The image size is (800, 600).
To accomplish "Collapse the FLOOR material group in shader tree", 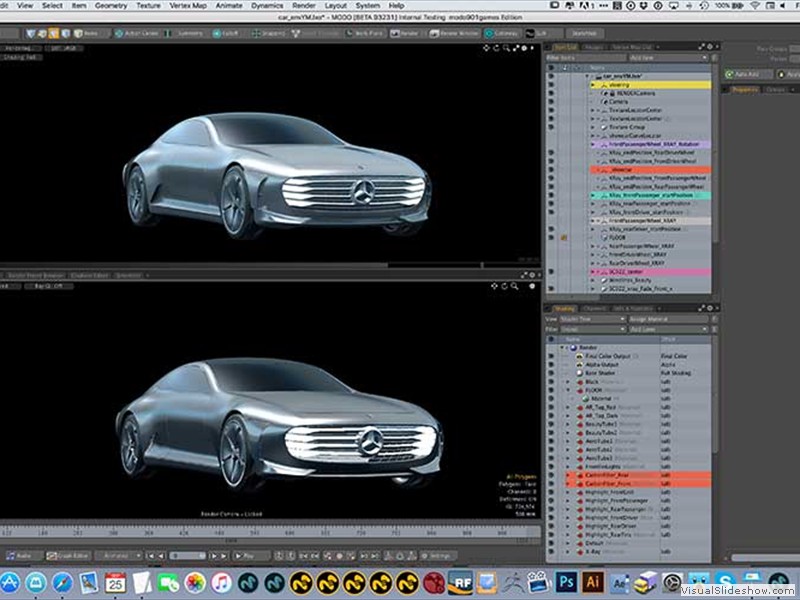I will click(568, 390).
